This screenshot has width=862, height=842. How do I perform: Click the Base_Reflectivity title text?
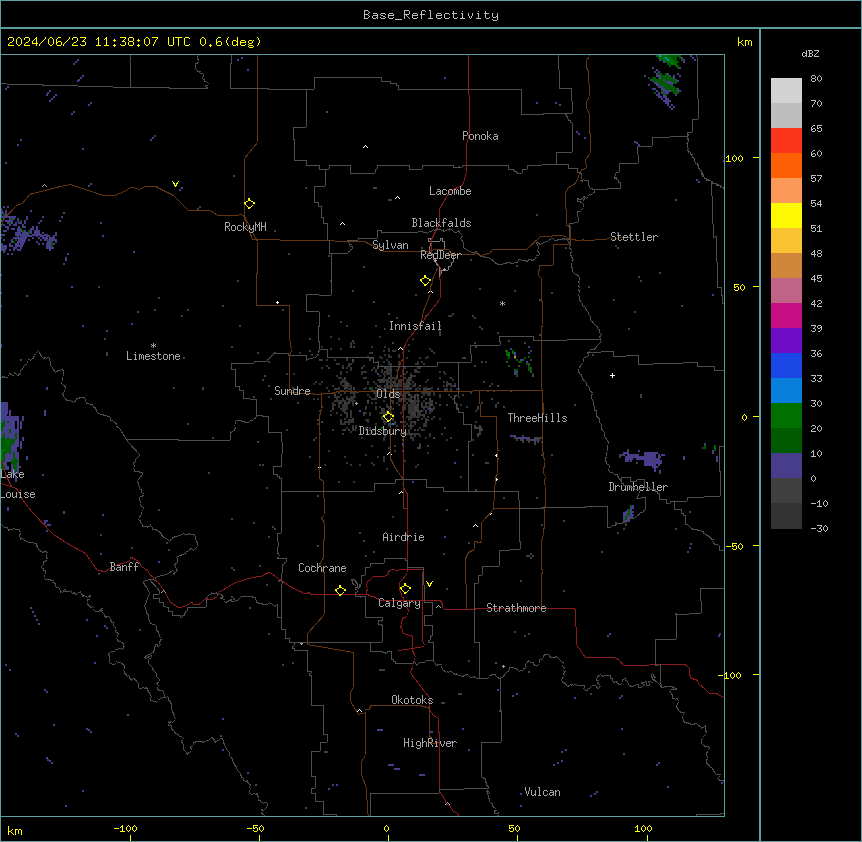tap(431, 15)
